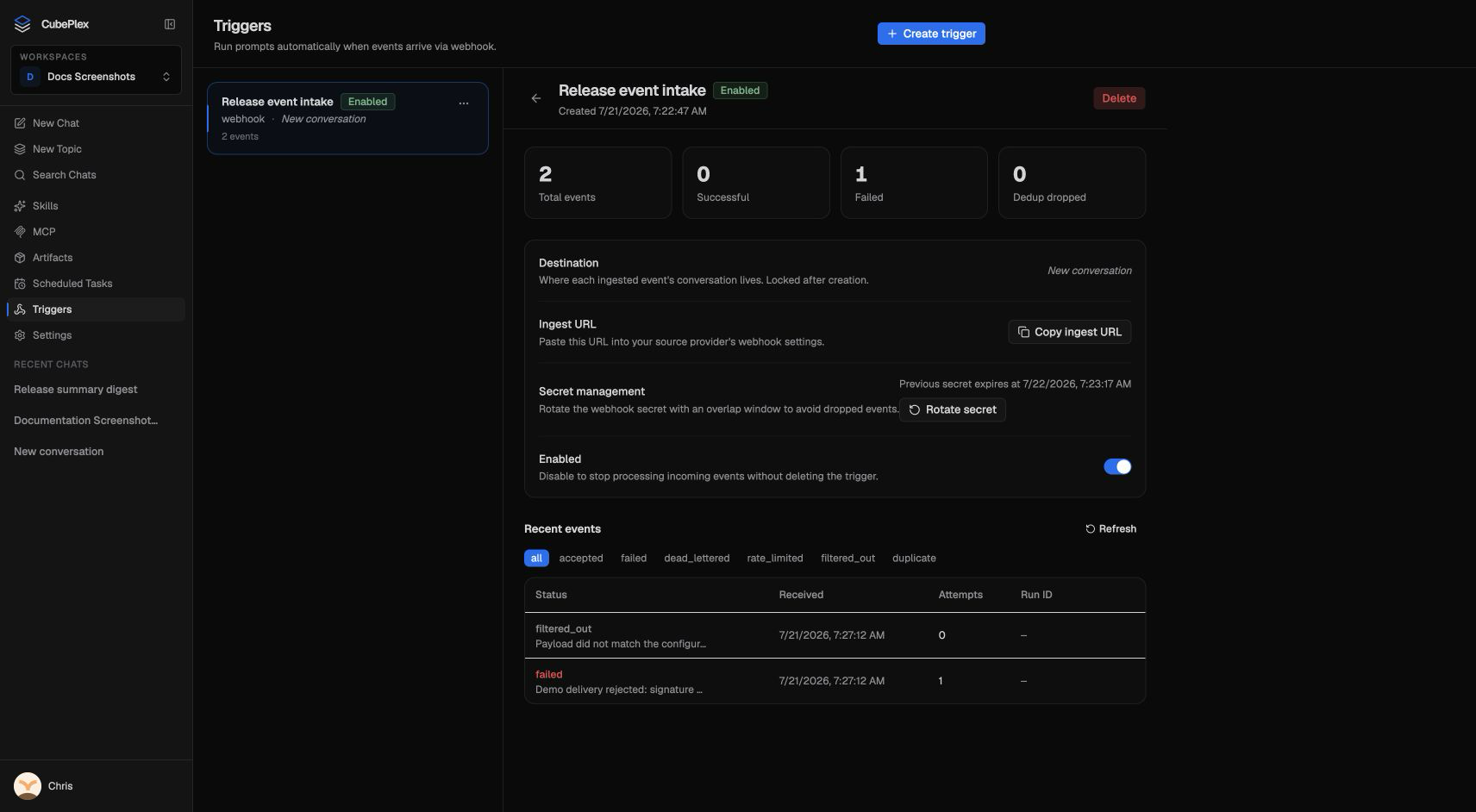Refresh the recent events list
1476x812 pixels.
point(1110,529)
